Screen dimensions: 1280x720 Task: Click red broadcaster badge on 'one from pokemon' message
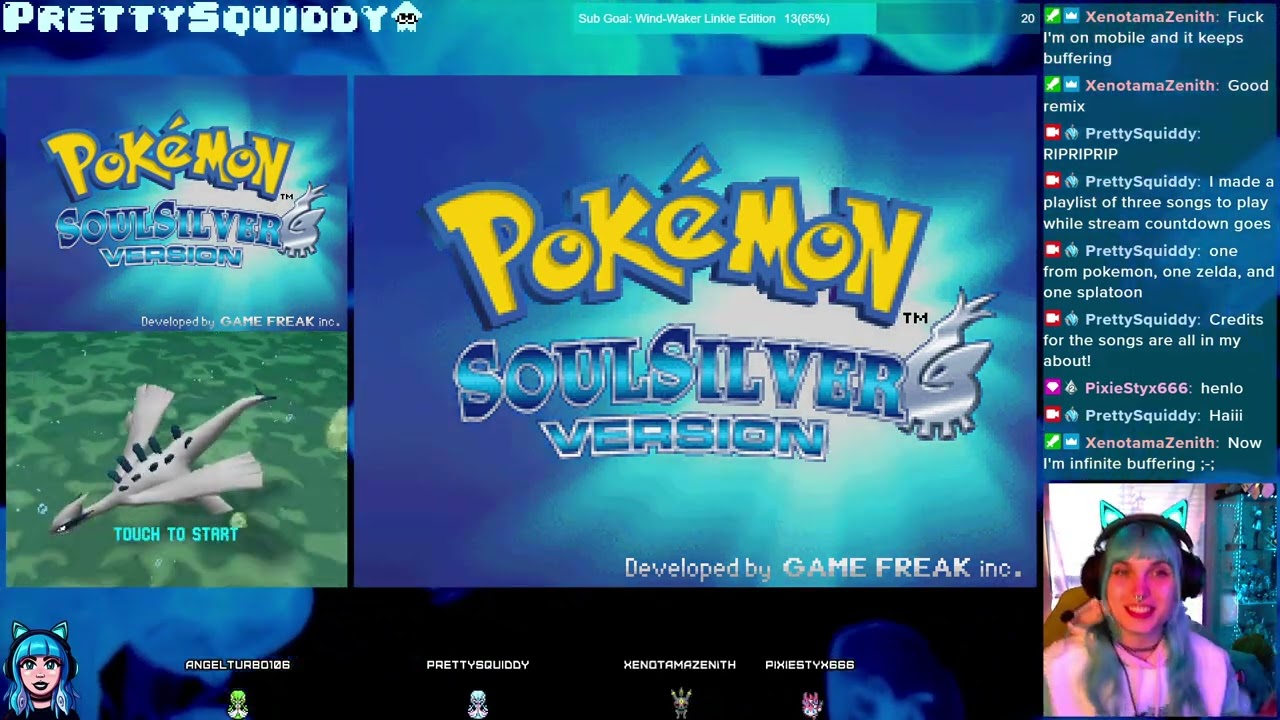point(1052,250)
